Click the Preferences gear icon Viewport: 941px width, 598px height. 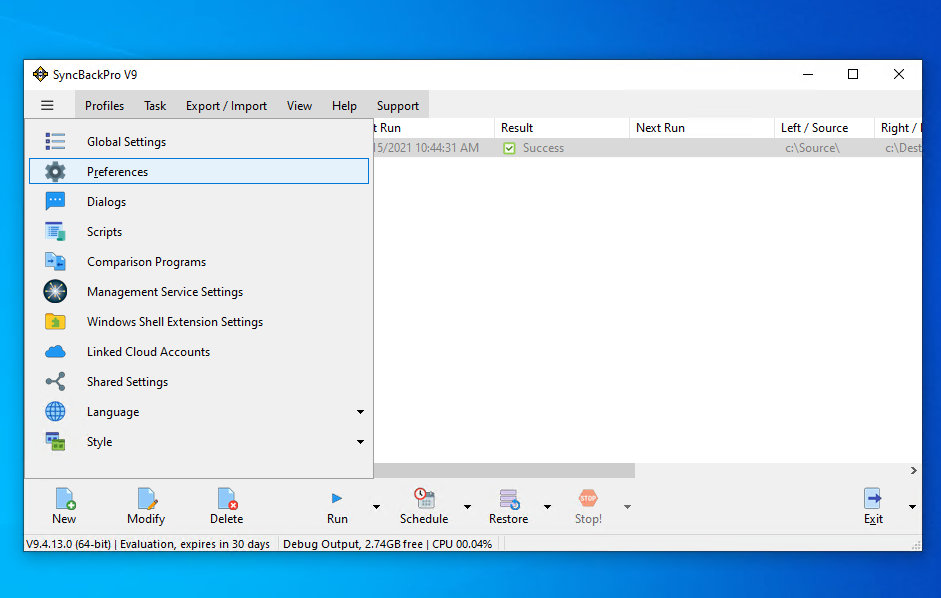pyautogui.click(x=55, y=172)
